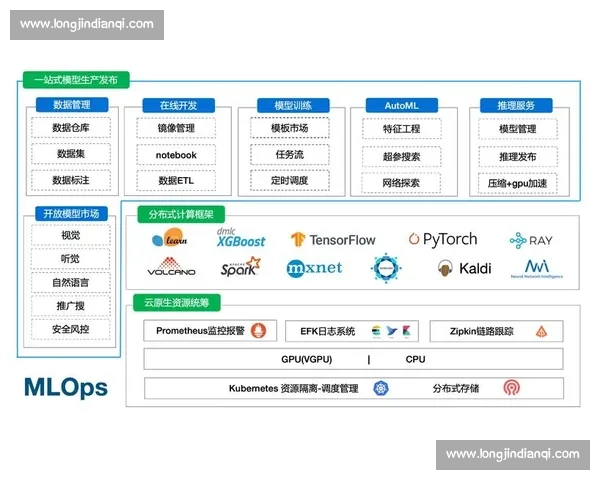Click the Prometheus flame icon

point(258,331)
